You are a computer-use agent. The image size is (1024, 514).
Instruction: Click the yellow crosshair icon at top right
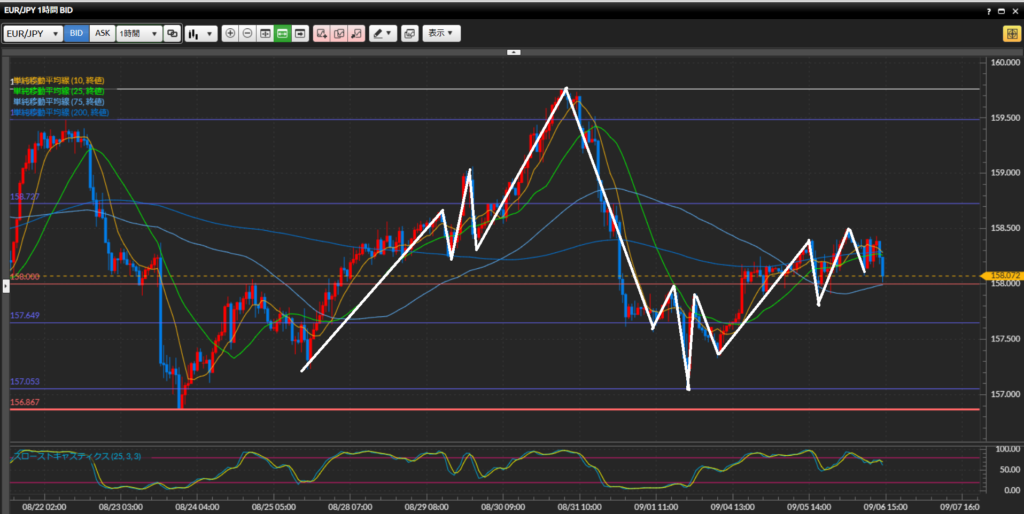tap(1011, 33)
